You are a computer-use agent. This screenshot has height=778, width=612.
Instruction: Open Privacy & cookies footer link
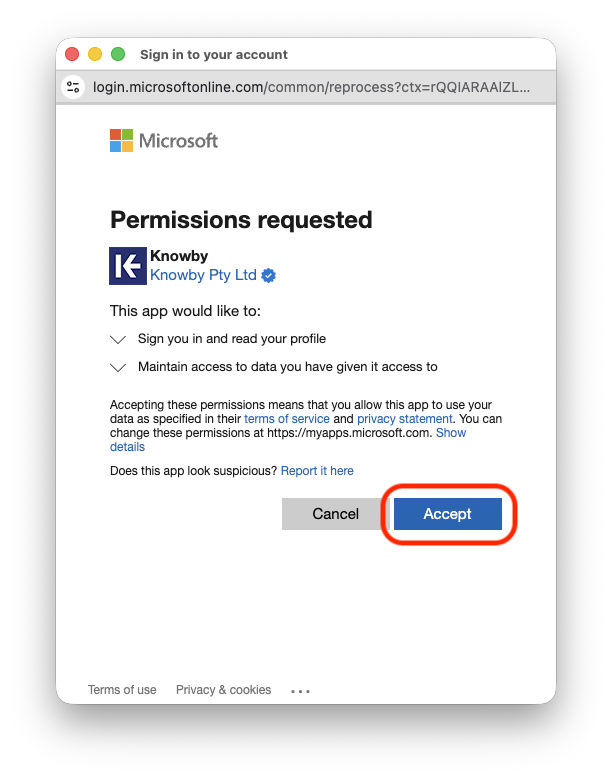pos(223,690)
